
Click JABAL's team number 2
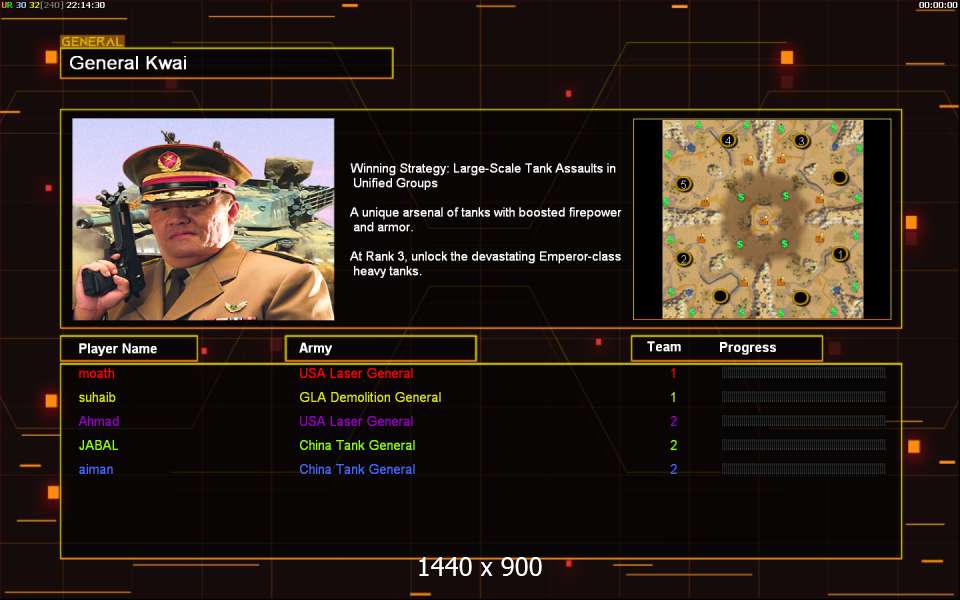[x=673, y=445]
